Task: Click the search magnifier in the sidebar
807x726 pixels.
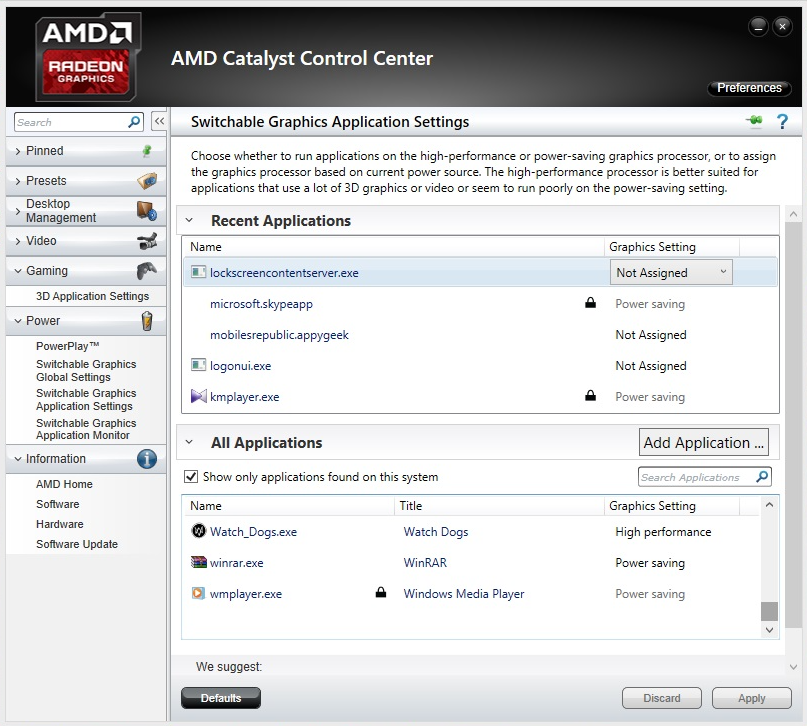Action: (134, 122)
